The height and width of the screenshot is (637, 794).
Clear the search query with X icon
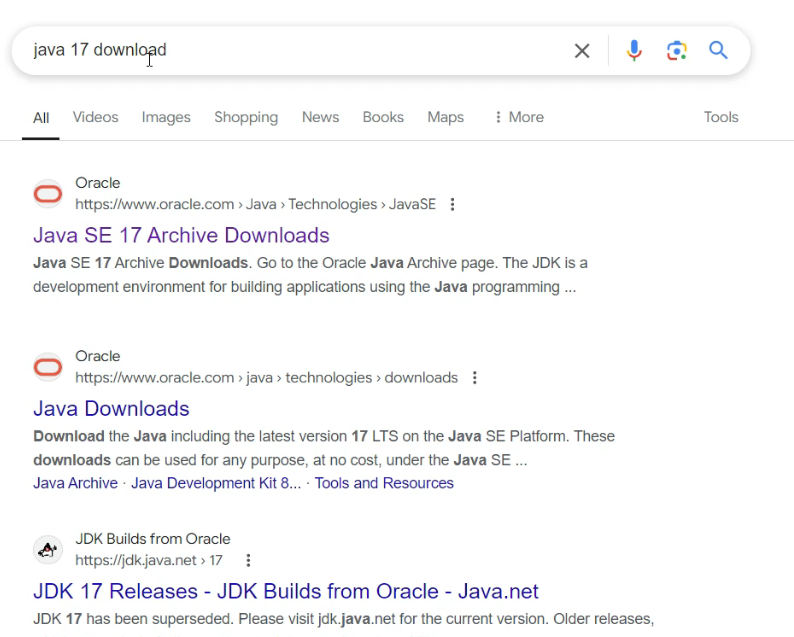(x=582, y=51)
